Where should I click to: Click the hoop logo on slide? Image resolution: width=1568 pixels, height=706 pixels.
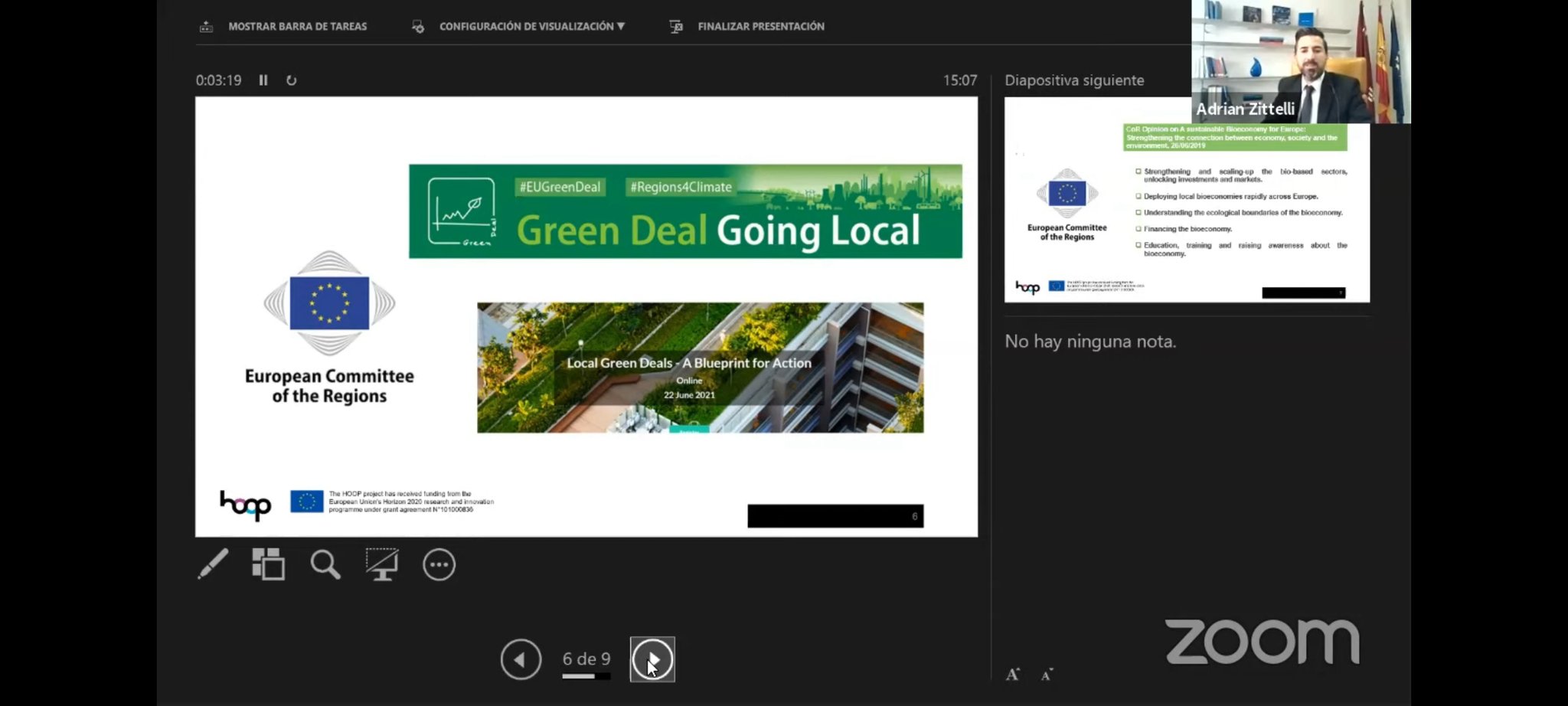(246, 505)
